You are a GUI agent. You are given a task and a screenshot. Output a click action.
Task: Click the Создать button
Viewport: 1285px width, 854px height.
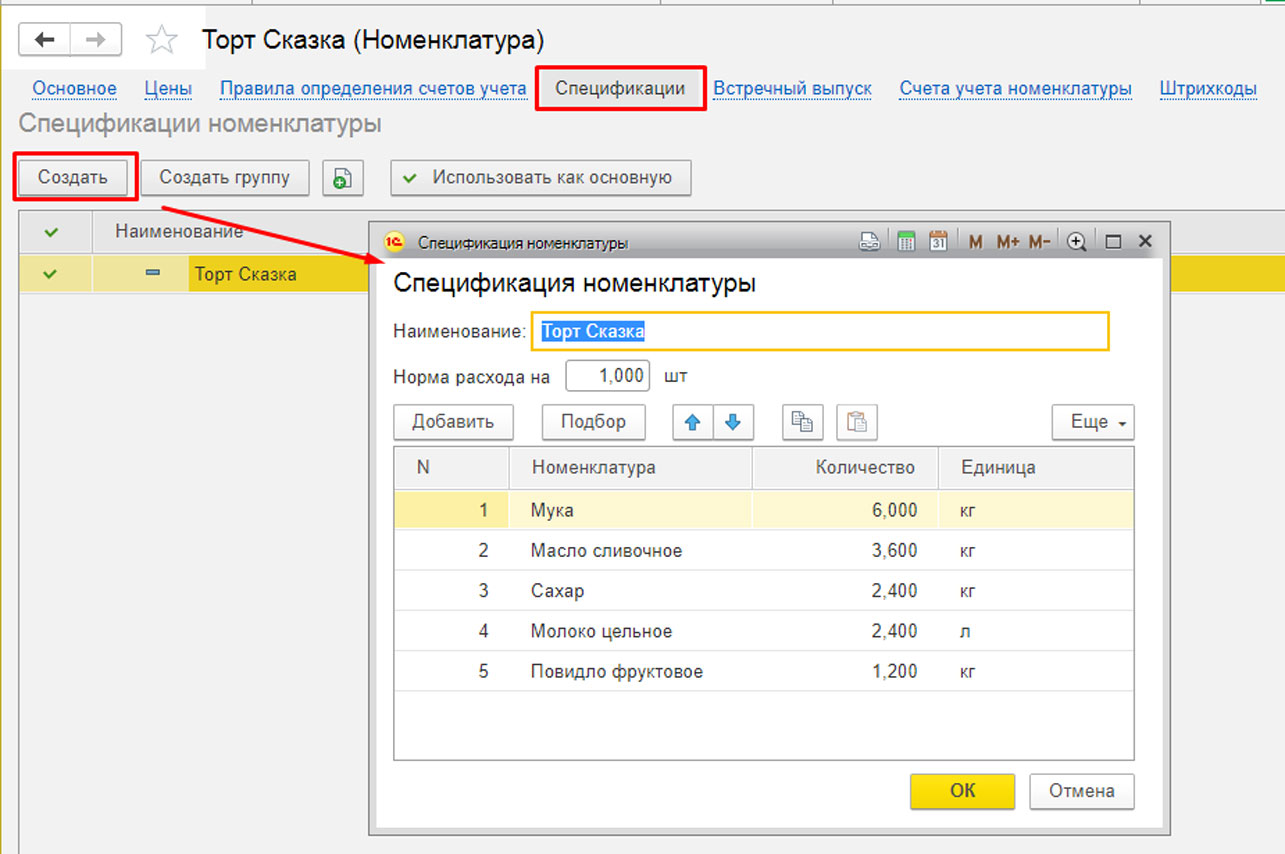(73, 178)
